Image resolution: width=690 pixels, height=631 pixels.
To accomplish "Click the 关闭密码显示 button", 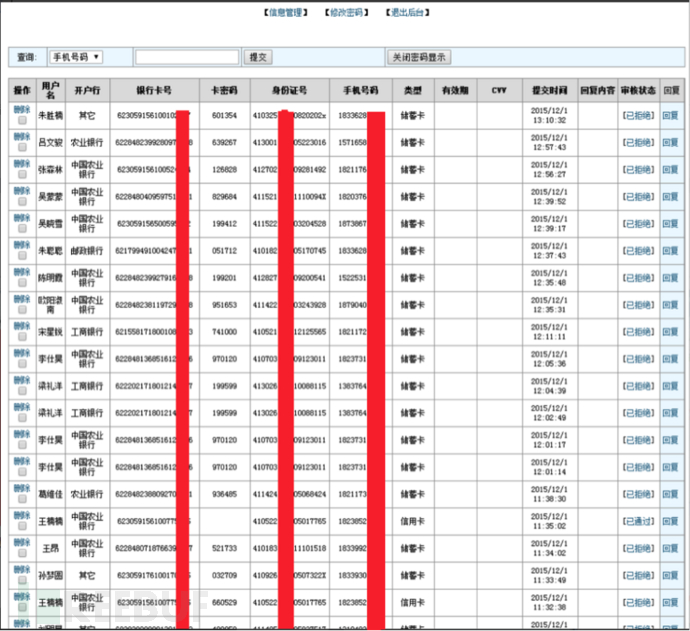I will click(419, 57).
